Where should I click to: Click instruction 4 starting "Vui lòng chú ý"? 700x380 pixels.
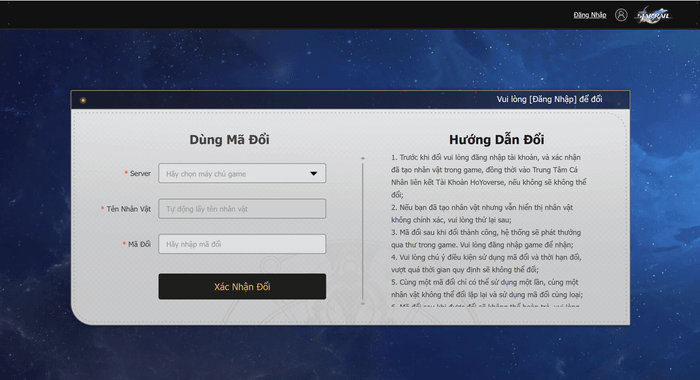486,263
